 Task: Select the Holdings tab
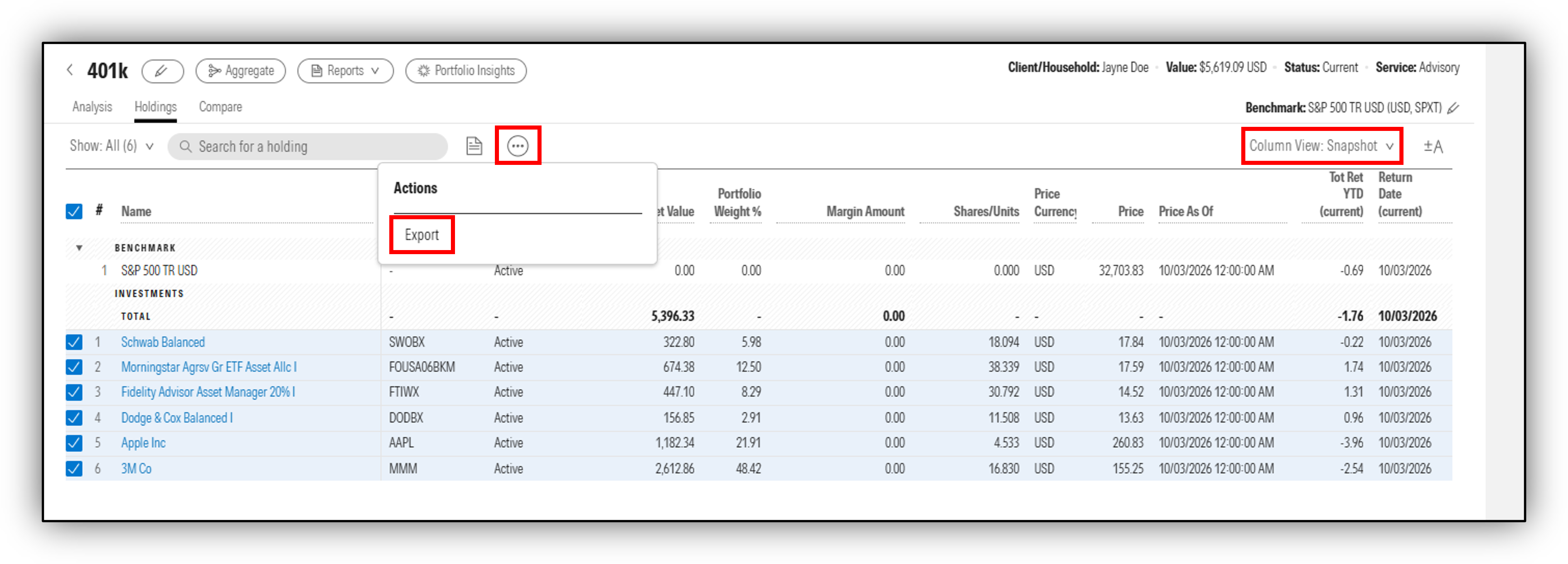(x=155, y=107)
